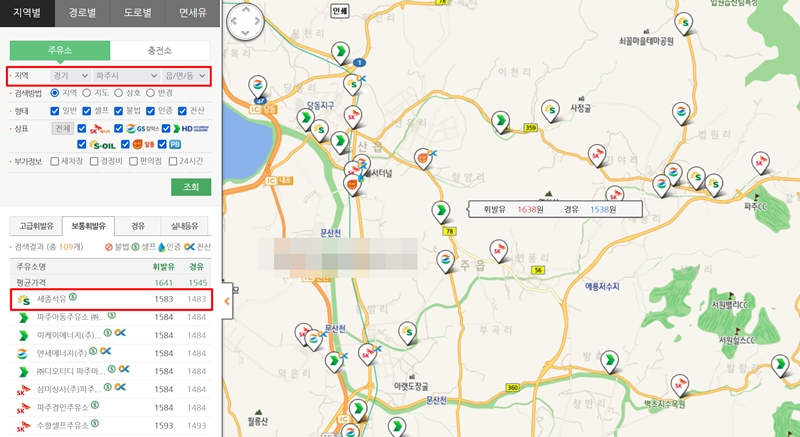The height and width of the screenshot is (437, 800).
Task: Collapse the side panel with orange arrow
Action: [227, 301]
